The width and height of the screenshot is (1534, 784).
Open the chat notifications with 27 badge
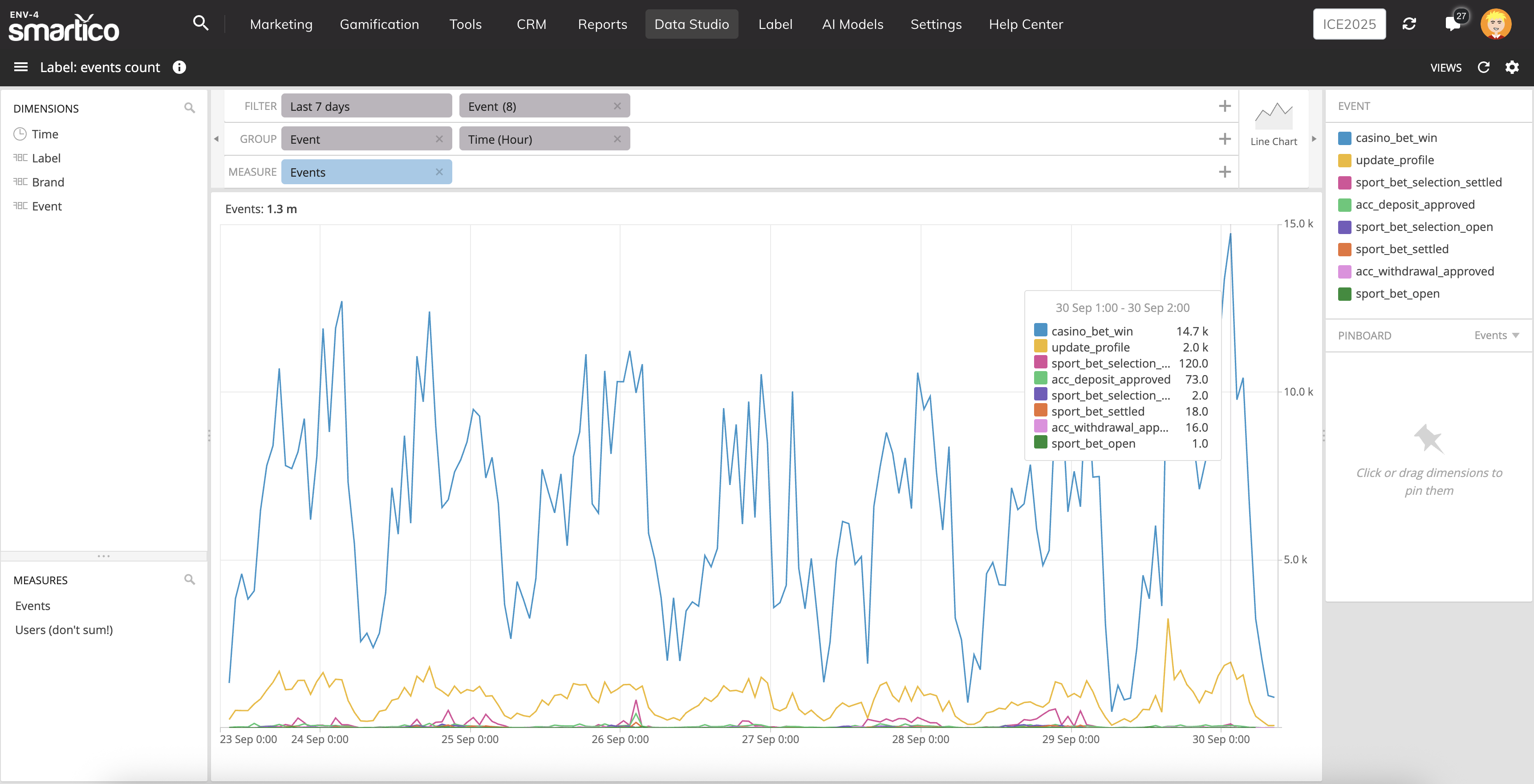point(1453,24)
